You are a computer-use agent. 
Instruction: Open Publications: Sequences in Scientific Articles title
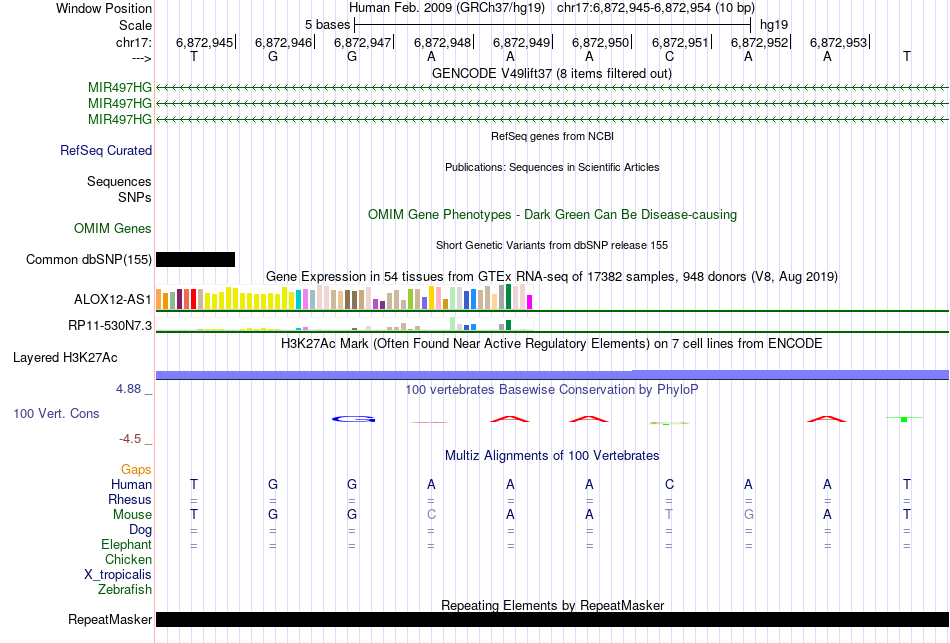[552, 167]
